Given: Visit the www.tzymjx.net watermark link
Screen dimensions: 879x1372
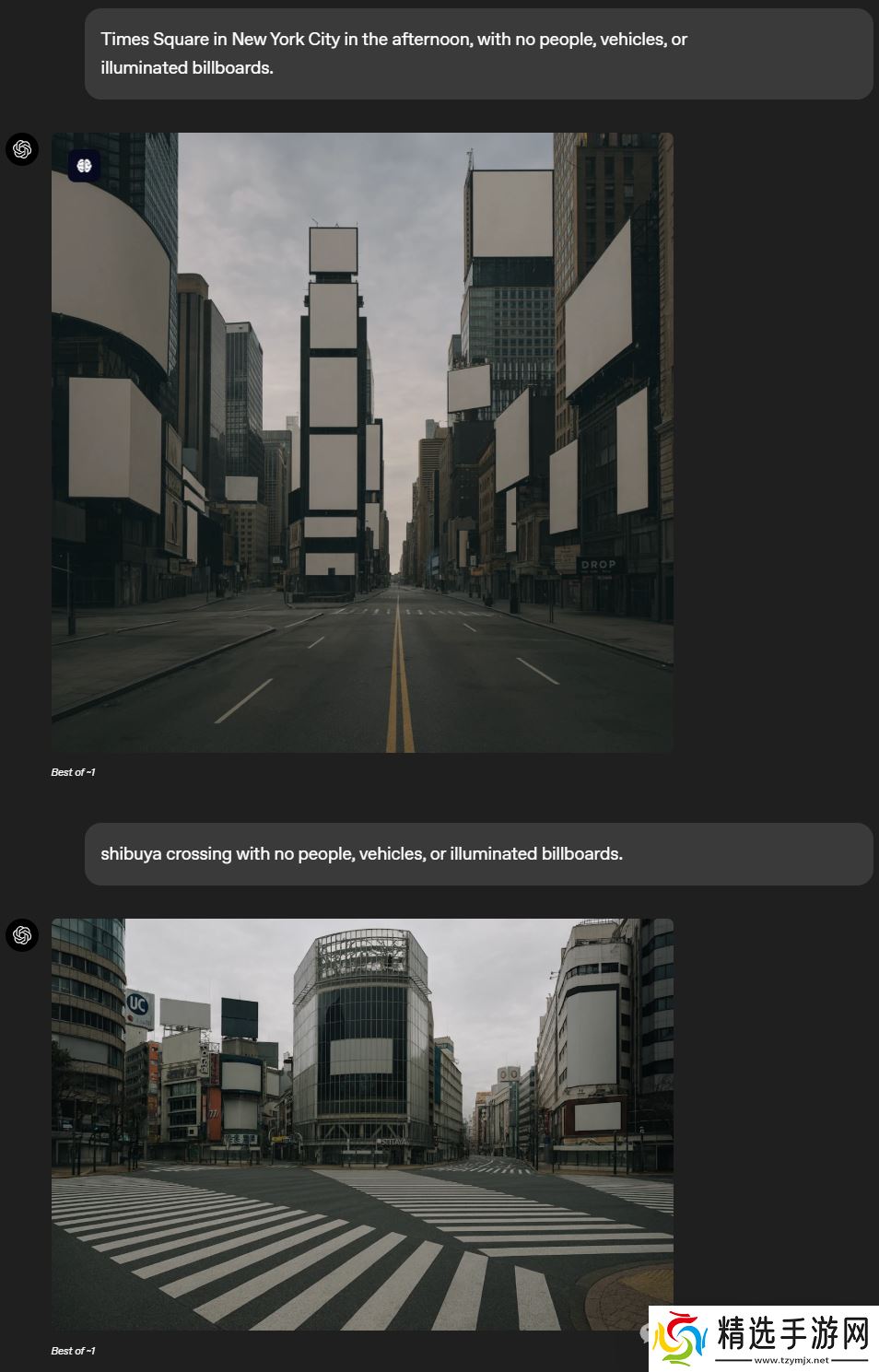Looking at the screenshot, I should click(x=791, y=1360).
